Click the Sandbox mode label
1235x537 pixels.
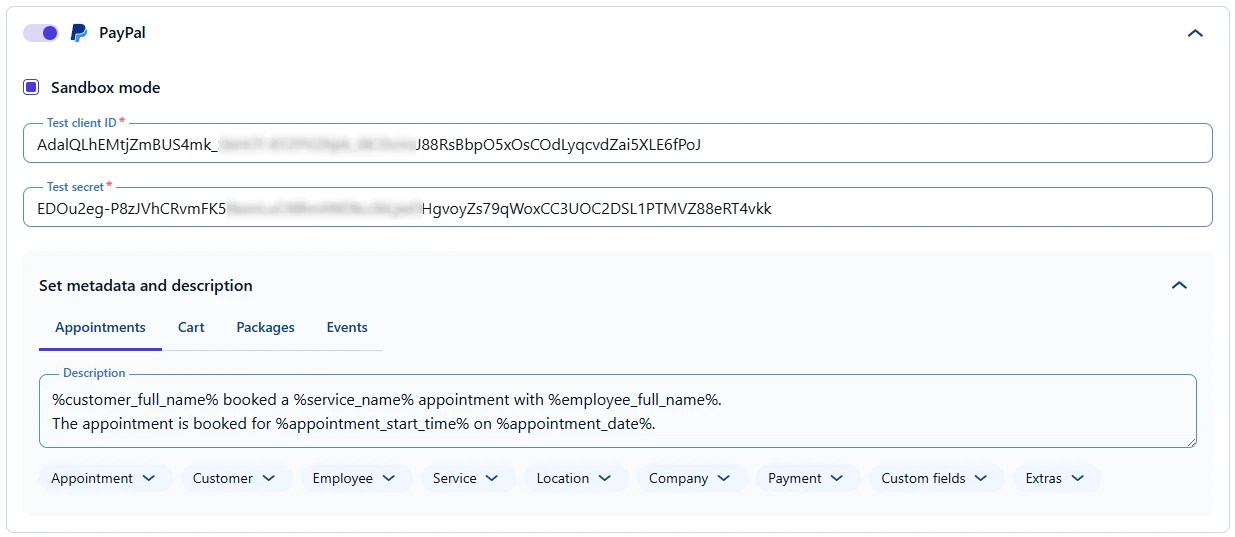[x=105, y=87]
